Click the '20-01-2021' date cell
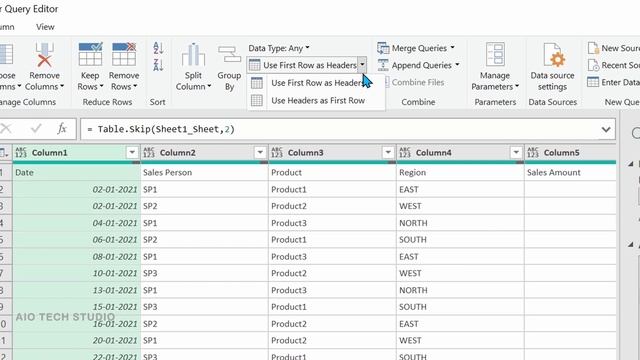The height and width of the screenshot is (360, 640). (76, 340)
